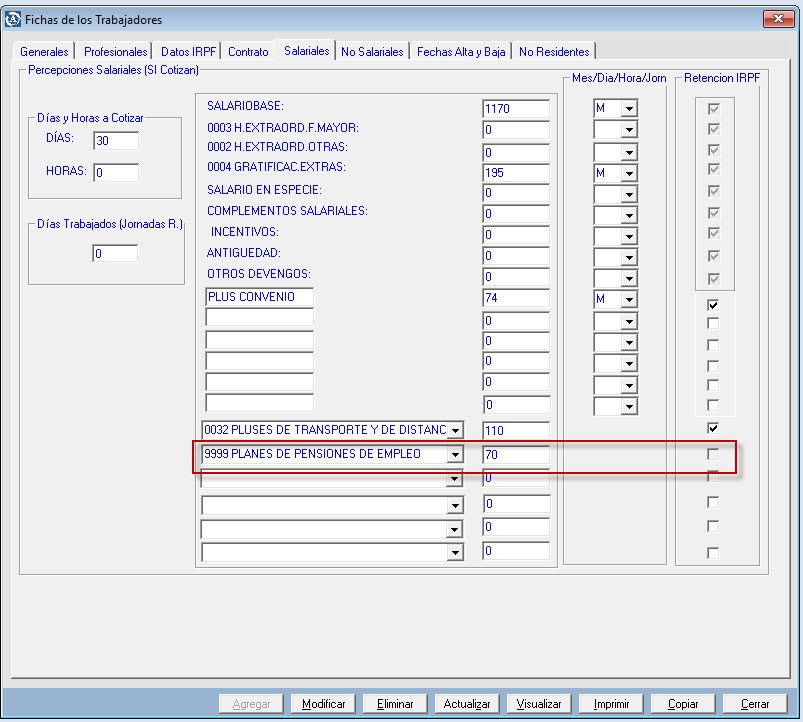Uncheck IRPF retention for PLUSES DE TRANSPORTE
The height and width of the screenshot is (722, 803).
(x=713, y=428)
